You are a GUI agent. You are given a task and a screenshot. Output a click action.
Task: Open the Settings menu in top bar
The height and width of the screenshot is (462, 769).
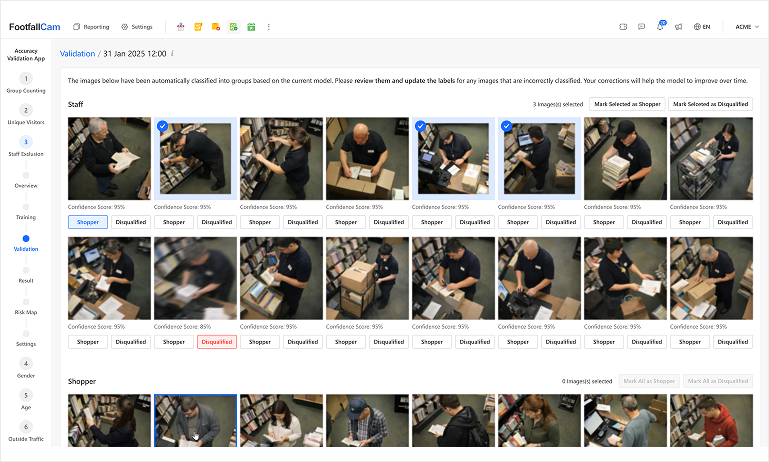[137, 27]
